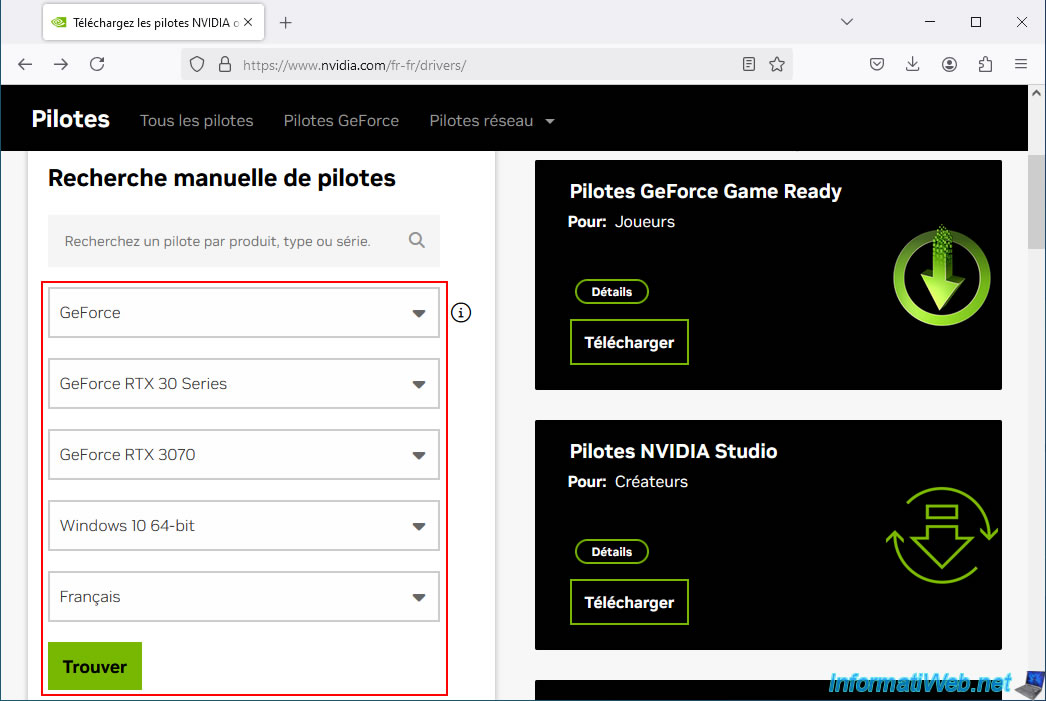
Task: Open the Firefox hamburger menu
Action: click(x=1021, y=65)
